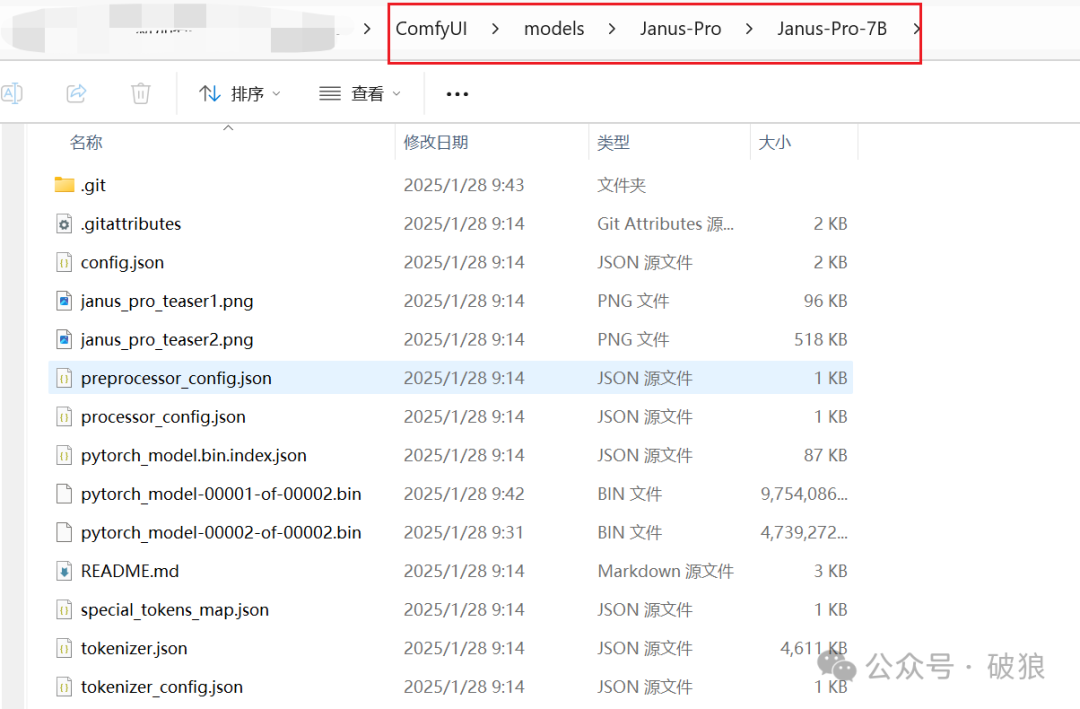Click pytorch_model-00001-of-00002.bin file name
This screenshot has width=1080, height=709.
point(221,494)
